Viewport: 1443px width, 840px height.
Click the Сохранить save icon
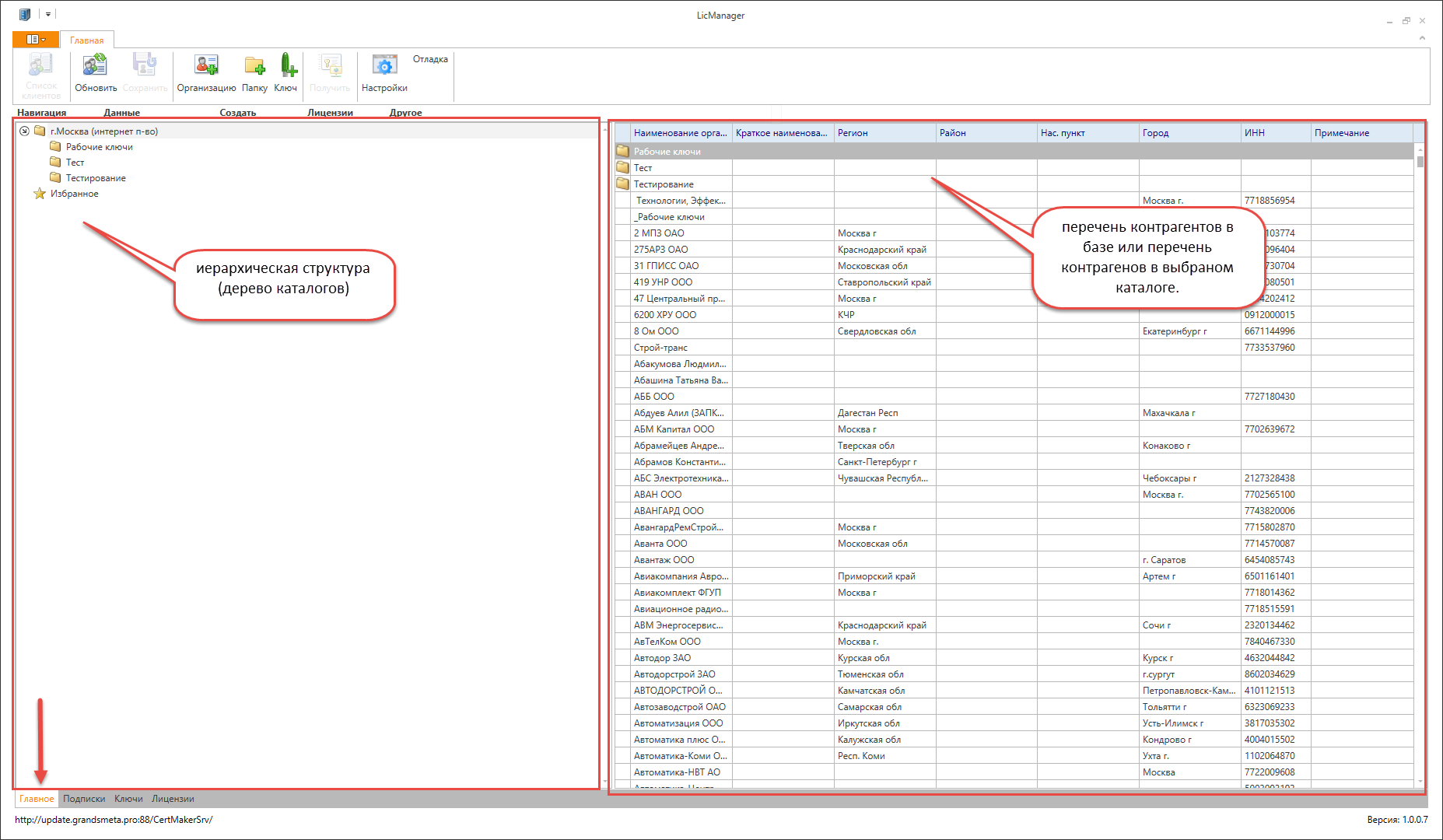[145, 66]
